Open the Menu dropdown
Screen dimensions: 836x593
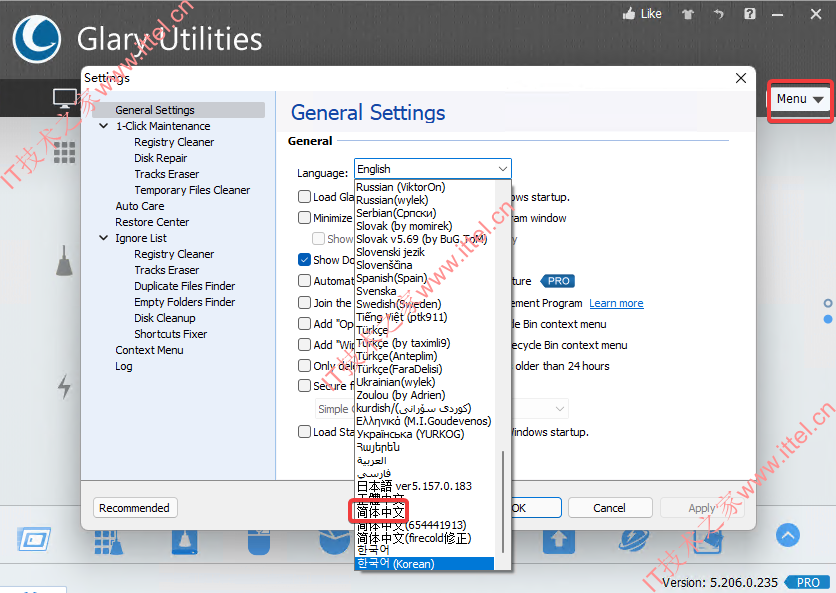[800, 99]
